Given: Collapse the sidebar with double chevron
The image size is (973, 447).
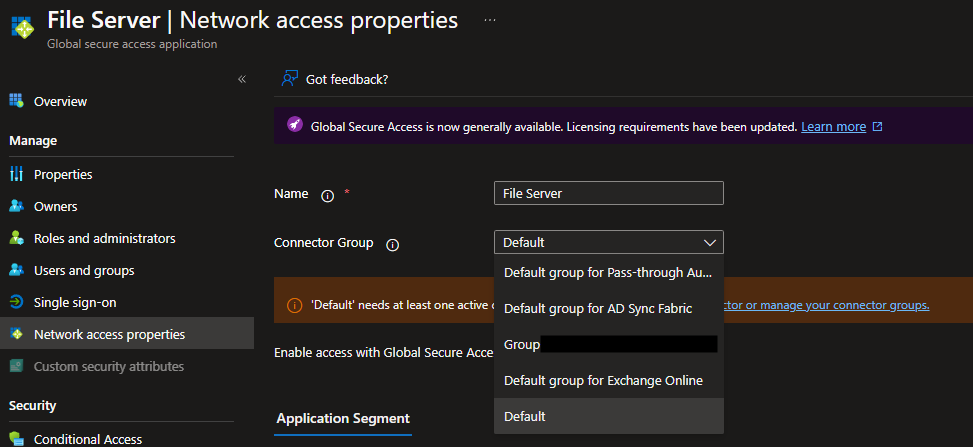Looking at the screenshot, I should pos(242,79).
